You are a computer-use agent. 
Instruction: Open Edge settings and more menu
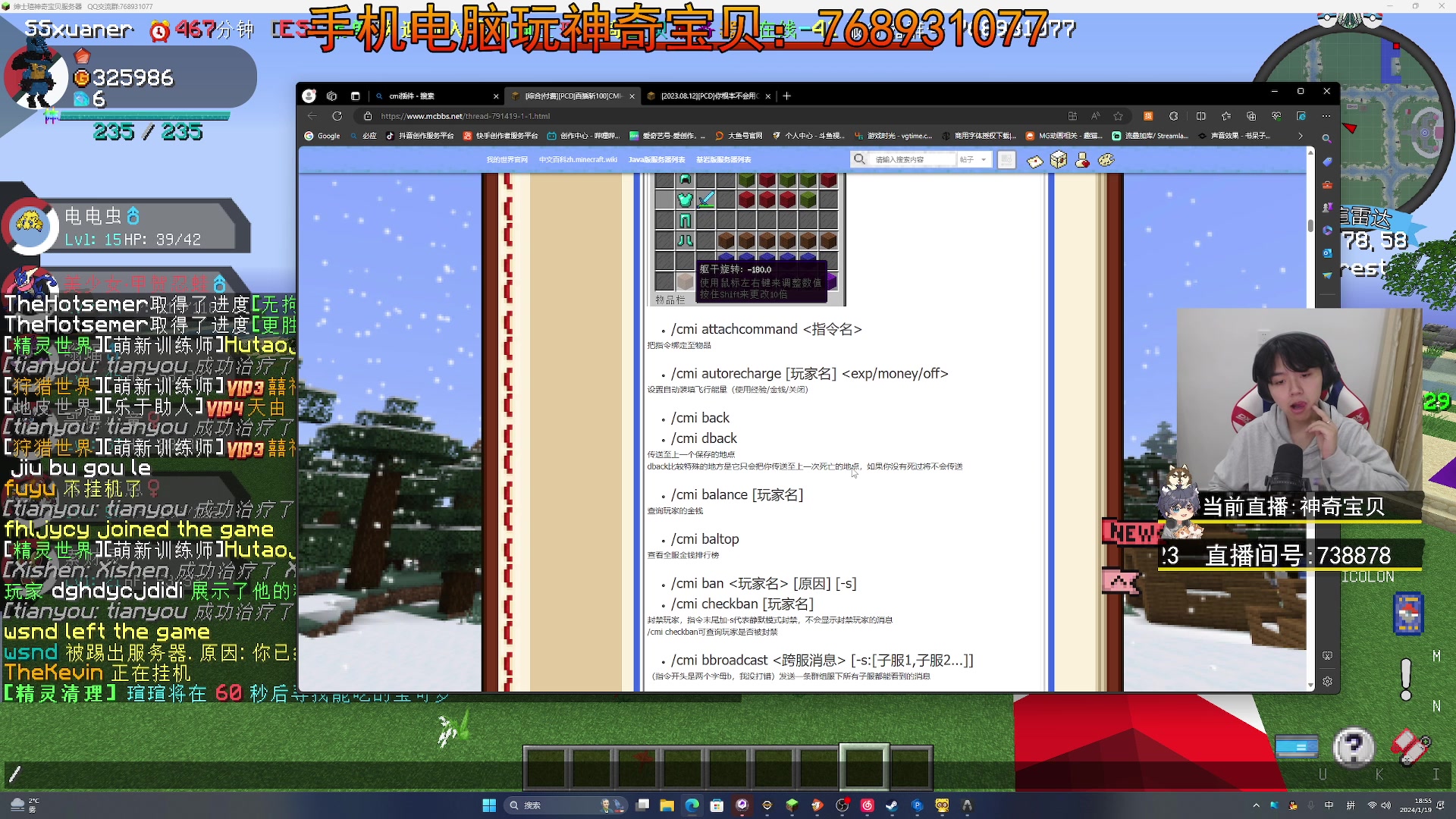click(x=1326, y=116)
